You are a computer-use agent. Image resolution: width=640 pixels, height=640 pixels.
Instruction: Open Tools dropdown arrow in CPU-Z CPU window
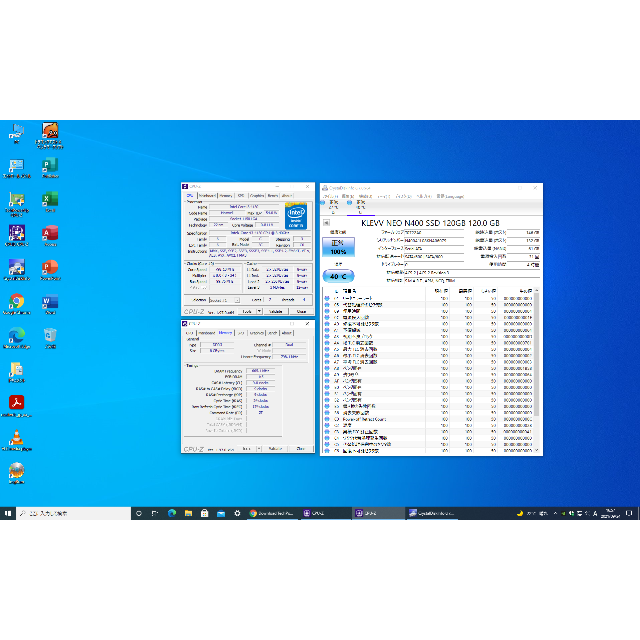(259, 311)
